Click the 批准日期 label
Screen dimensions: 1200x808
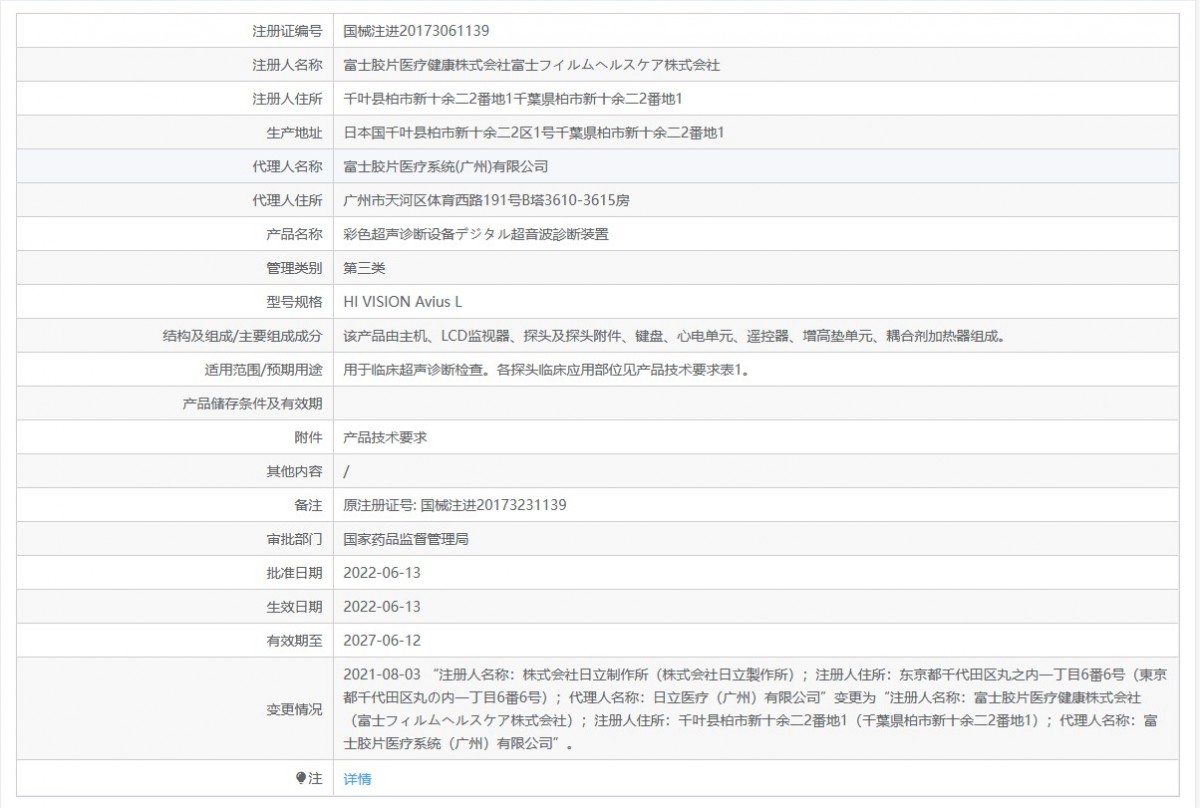pos(294,573)
